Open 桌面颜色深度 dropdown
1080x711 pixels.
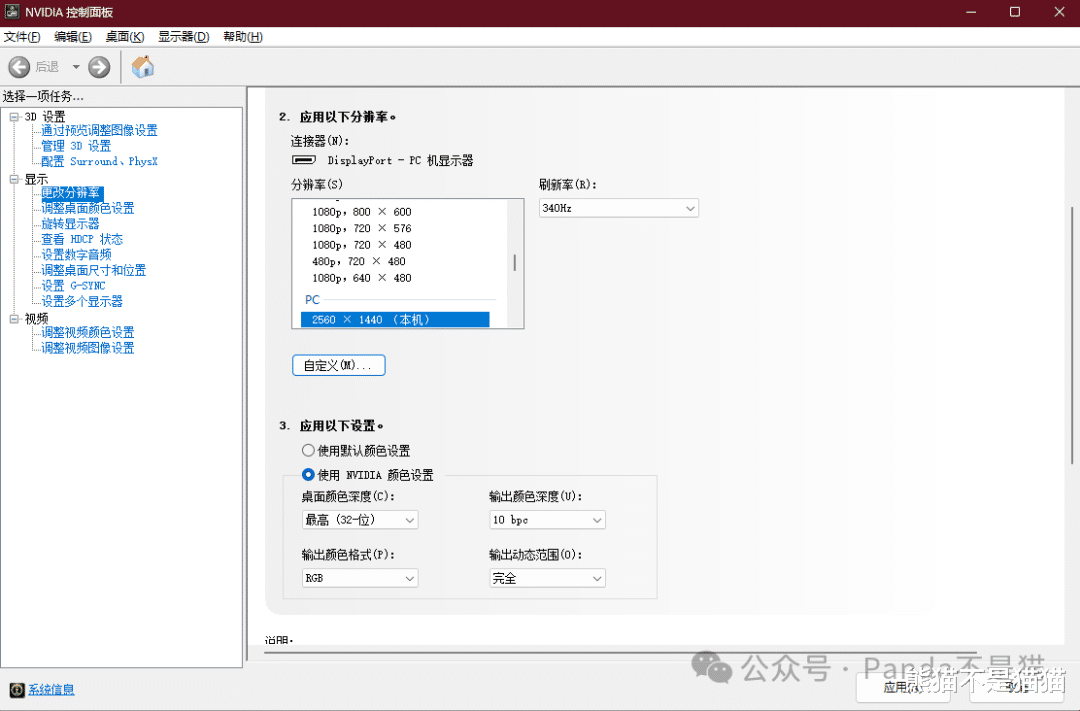[360, 520]
